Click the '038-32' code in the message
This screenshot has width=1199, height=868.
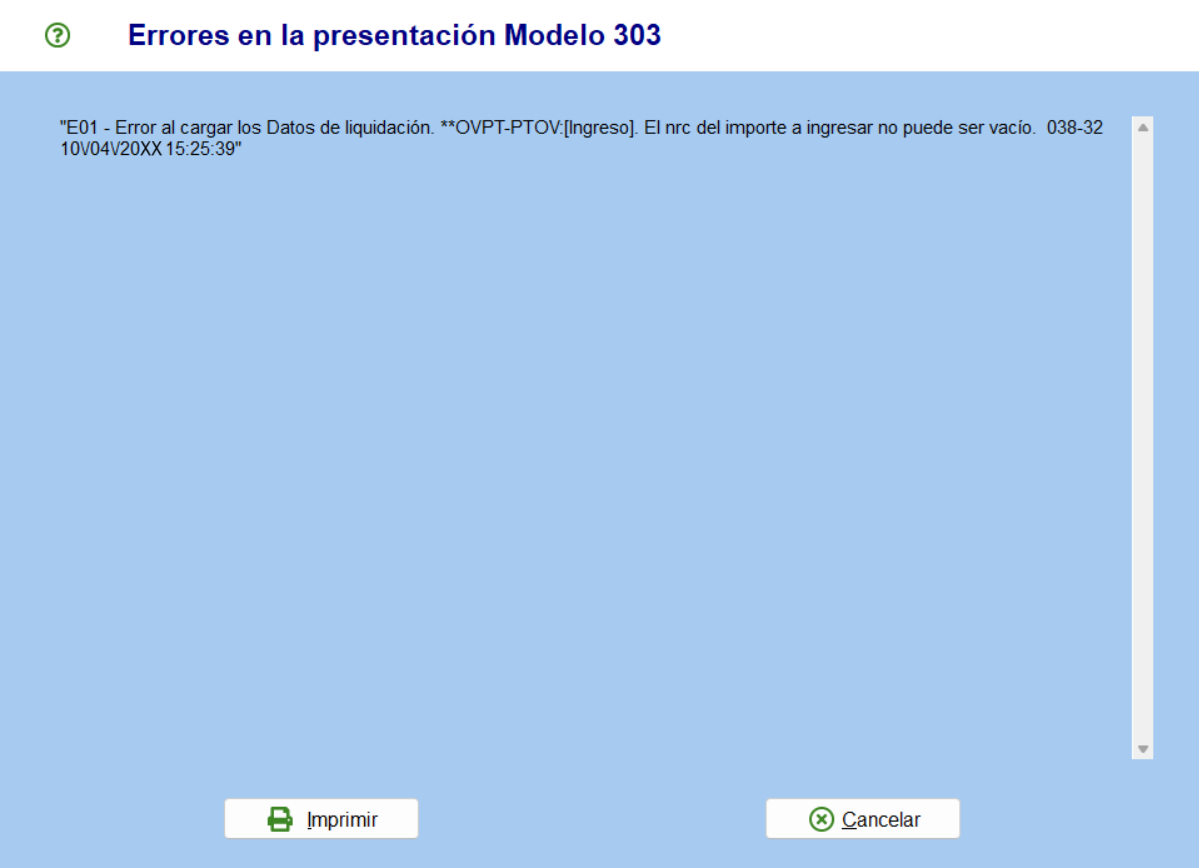click(1075, 129)
